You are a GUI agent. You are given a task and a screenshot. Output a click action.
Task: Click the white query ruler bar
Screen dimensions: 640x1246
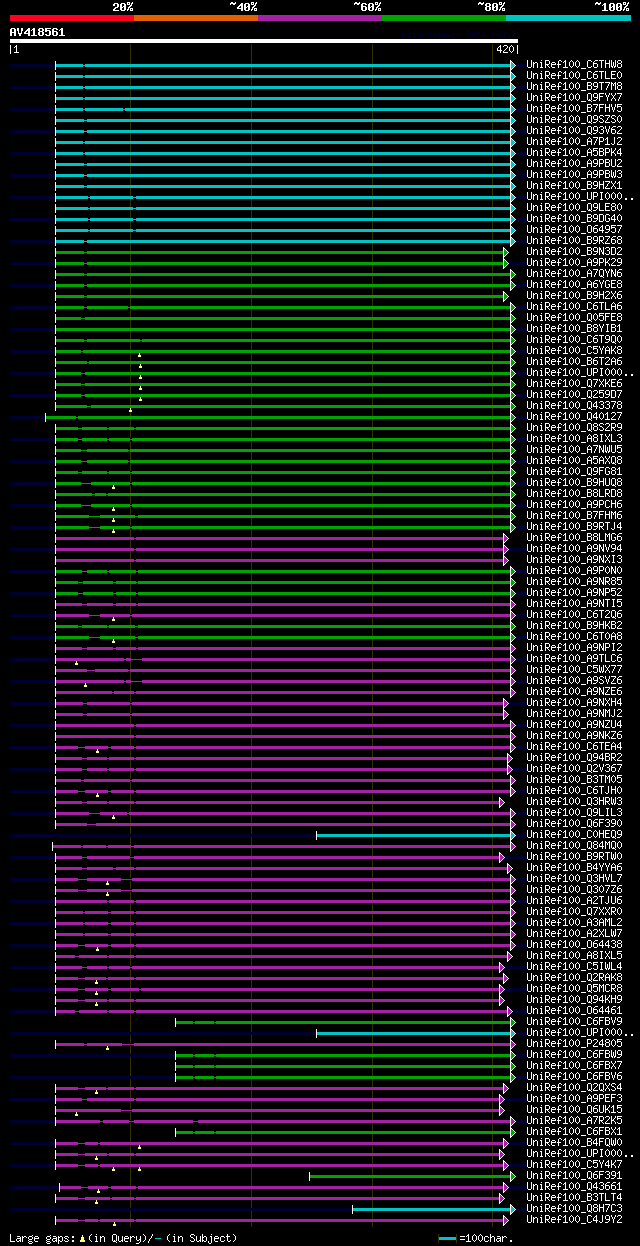click(263, 41)
